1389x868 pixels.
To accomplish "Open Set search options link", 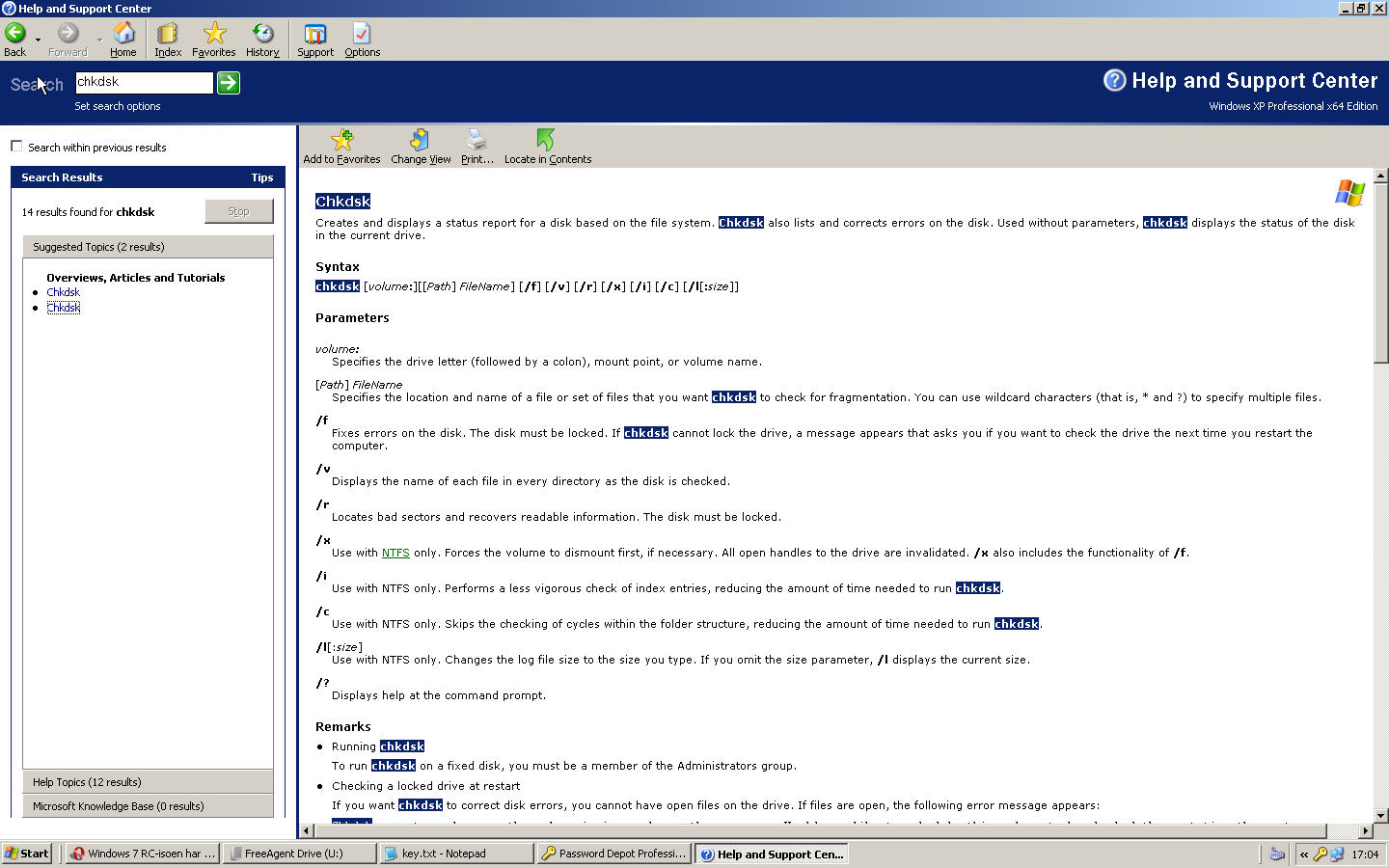I will click(x=118, y=106).
